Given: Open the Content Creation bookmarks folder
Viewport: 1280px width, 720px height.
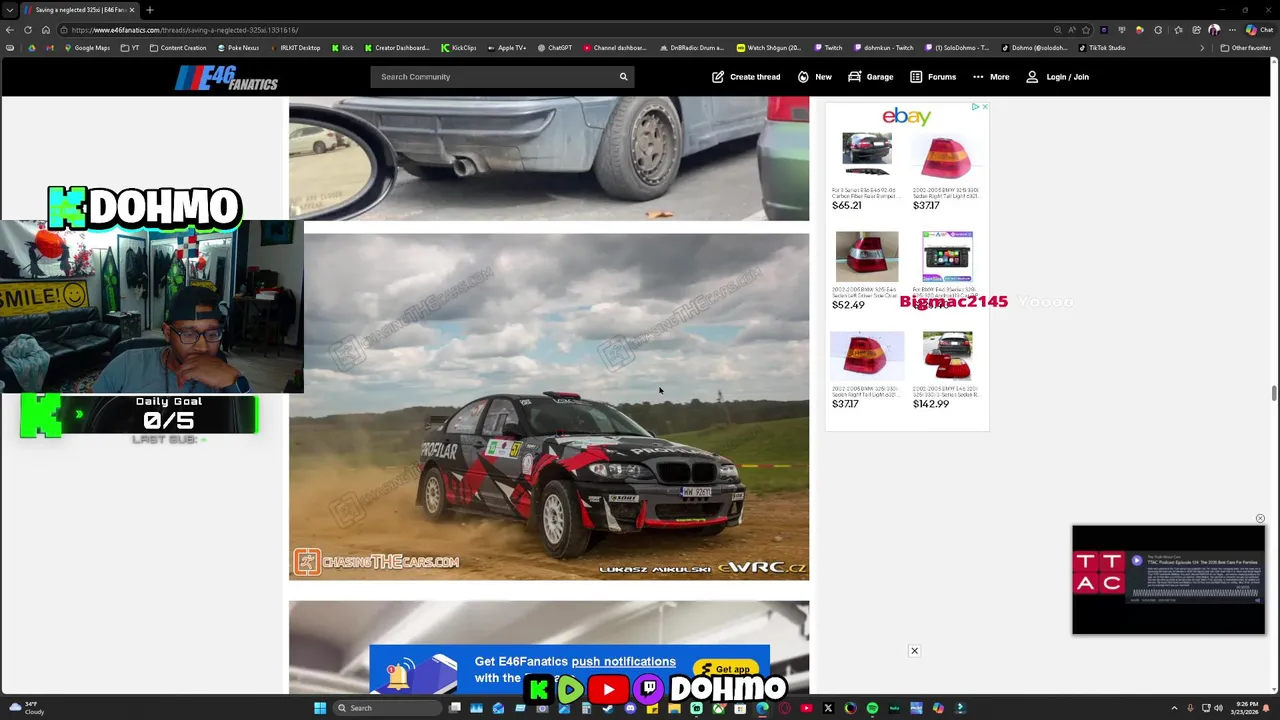Looking at the screenshot, I should click(177, 48).
